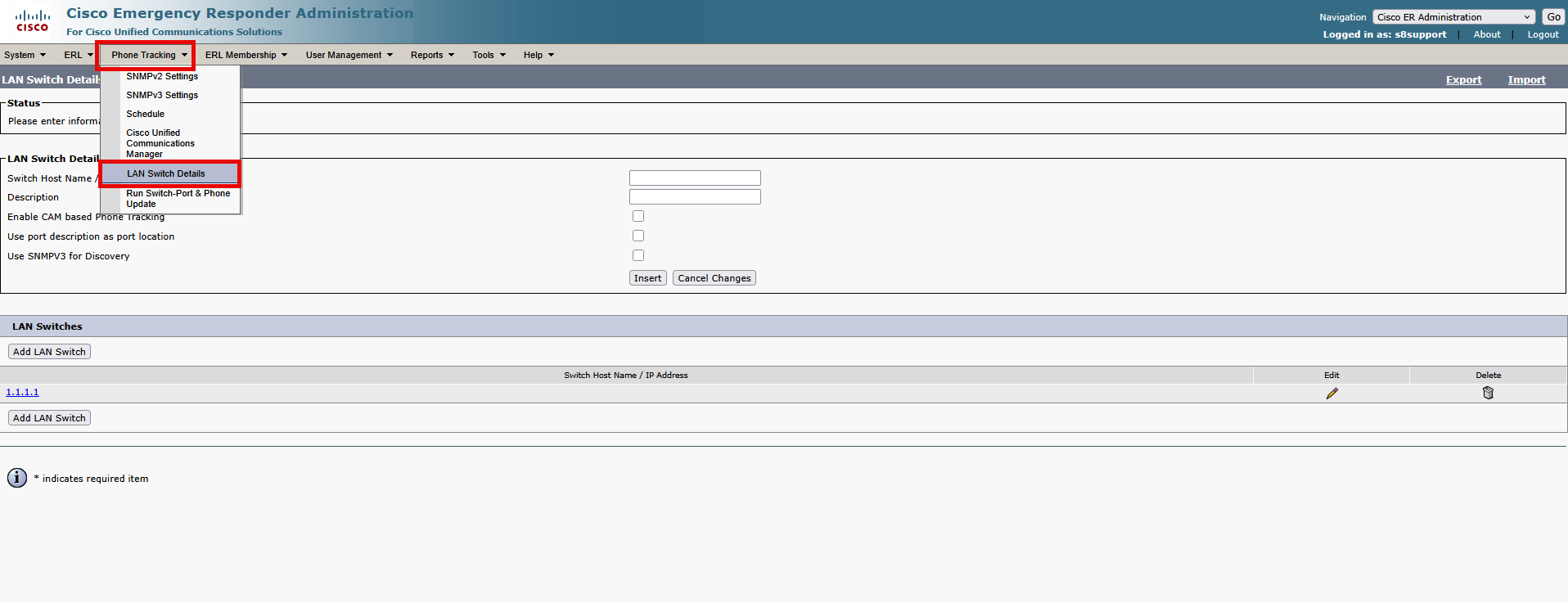This screenshot has width=1568, height=603.
Task: Expand the Tools menu
Action: pos(489,55)
